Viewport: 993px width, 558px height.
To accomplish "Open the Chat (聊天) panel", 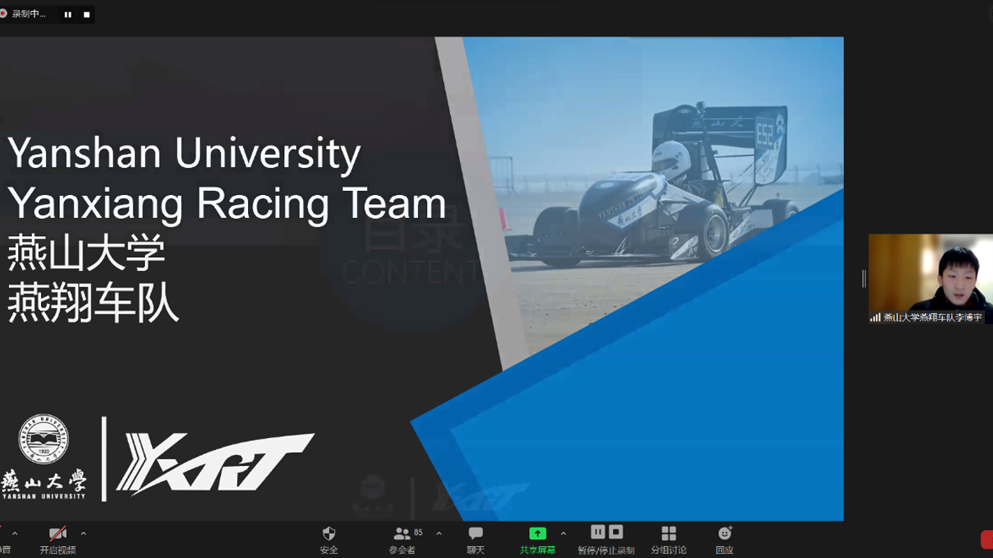I will coord(476,535).
